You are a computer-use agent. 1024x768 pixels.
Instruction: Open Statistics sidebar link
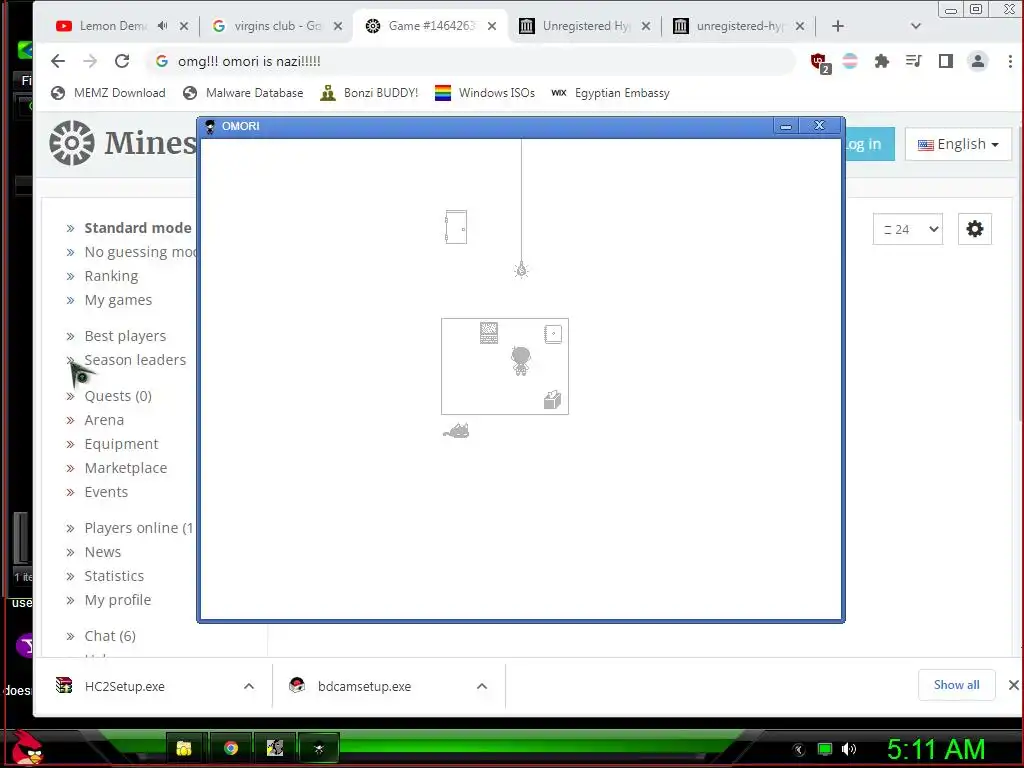(x=114, y=577)
